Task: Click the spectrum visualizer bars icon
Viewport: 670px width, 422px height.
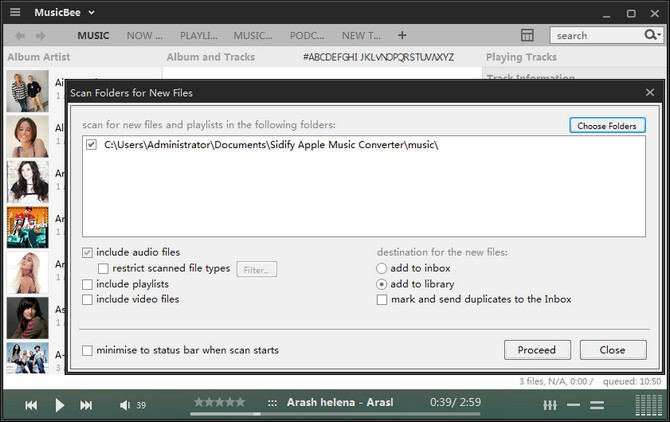Action: (649, 405)
